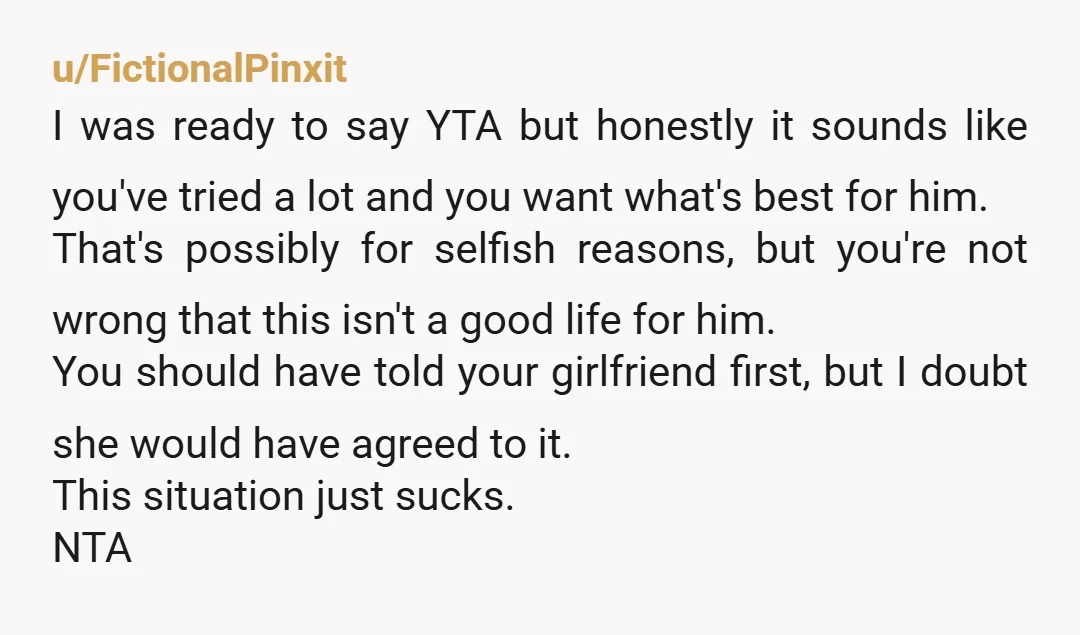This screenshot has width=1080, height=635.
Task: Click the word 'YTA' in the comment
Action: 464,127
